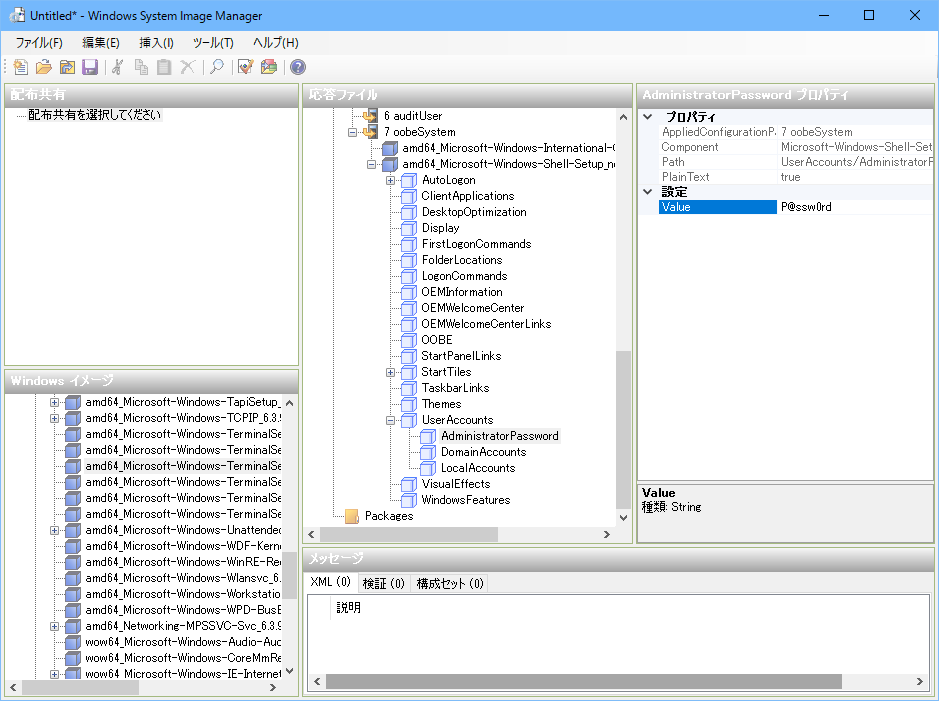
Task: Select amd64_Microsoft-Windows-WDF-Kernel component
Action: click(x=183, y=547)
